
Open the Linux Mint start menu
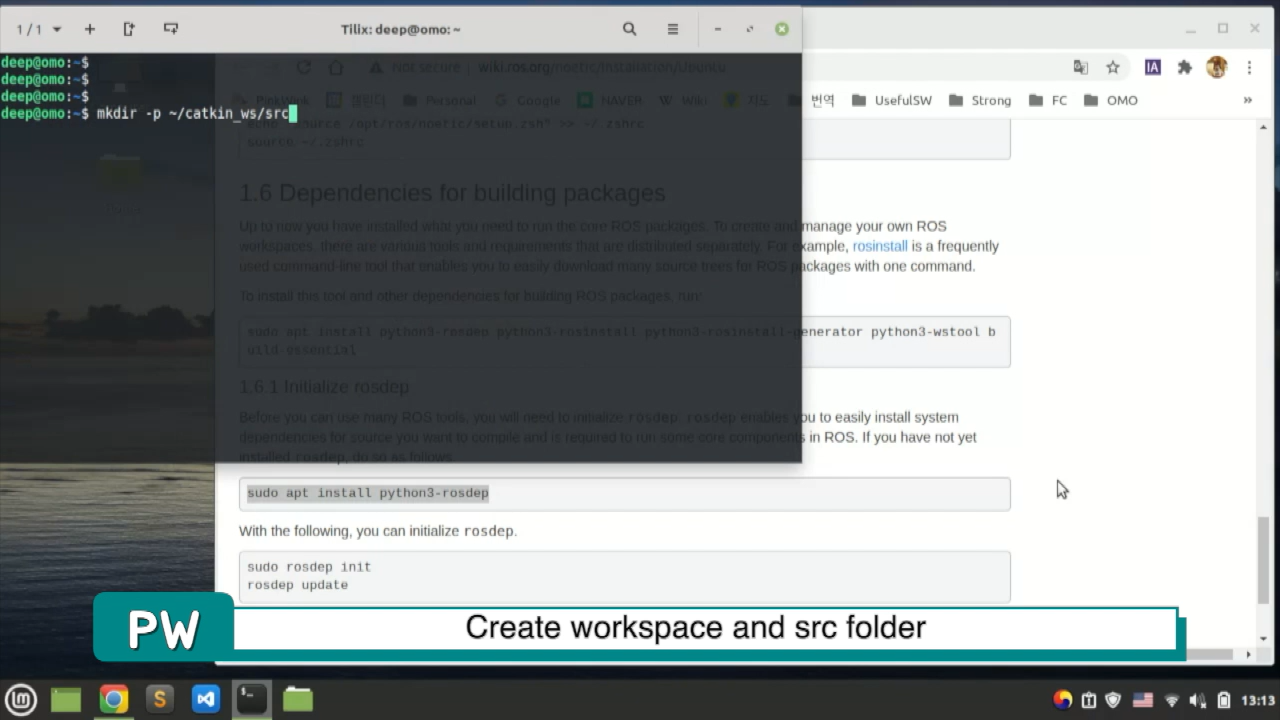pyautogui.click(x=21, y=699)
